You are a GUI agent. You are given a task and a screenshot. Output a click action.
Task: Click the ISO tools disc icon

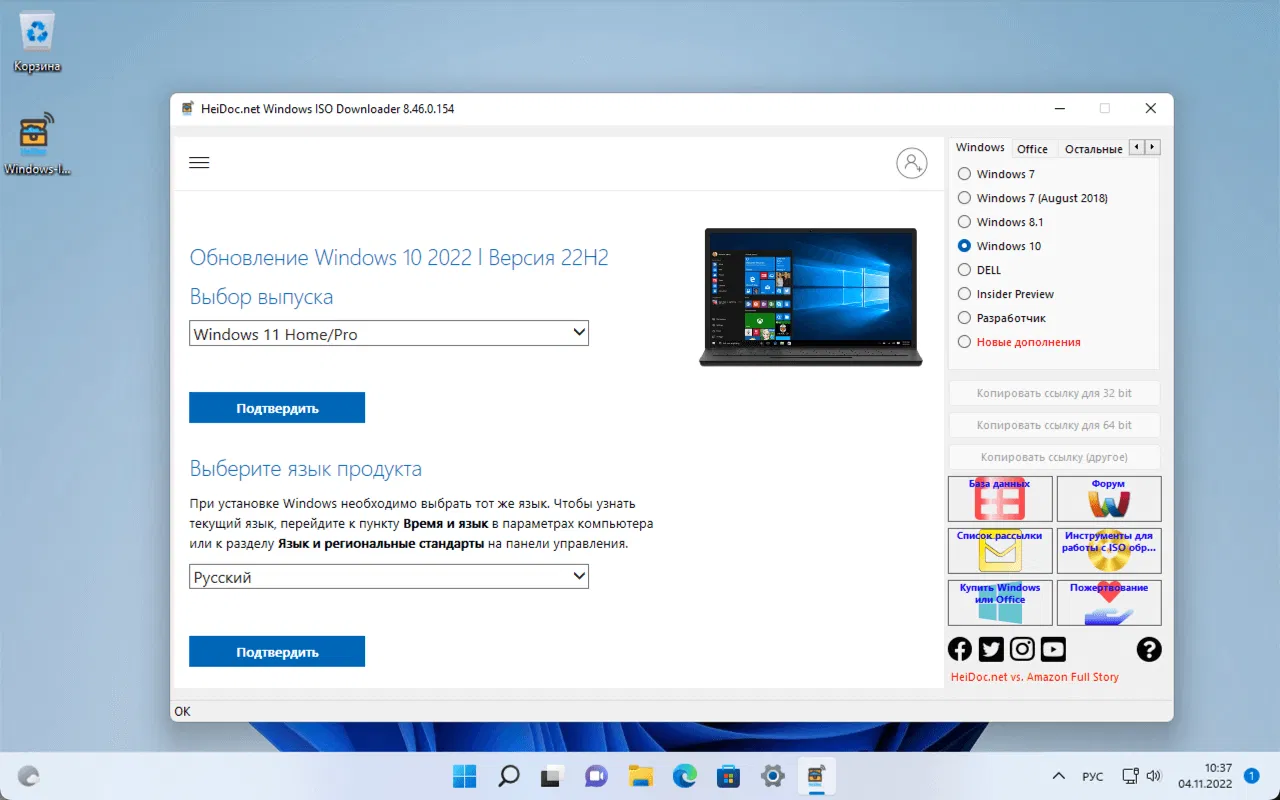coord(1108,551)
